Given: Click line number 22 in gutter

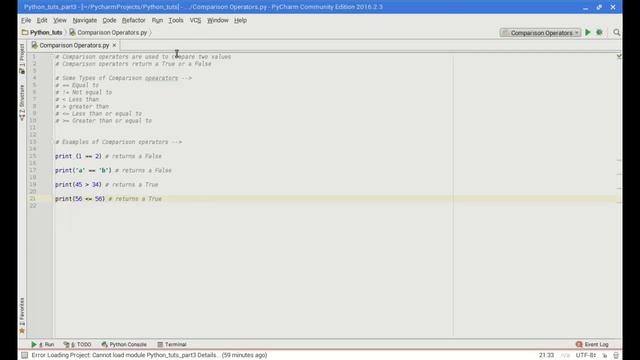Looking at the screenshot, I should 33,206.
